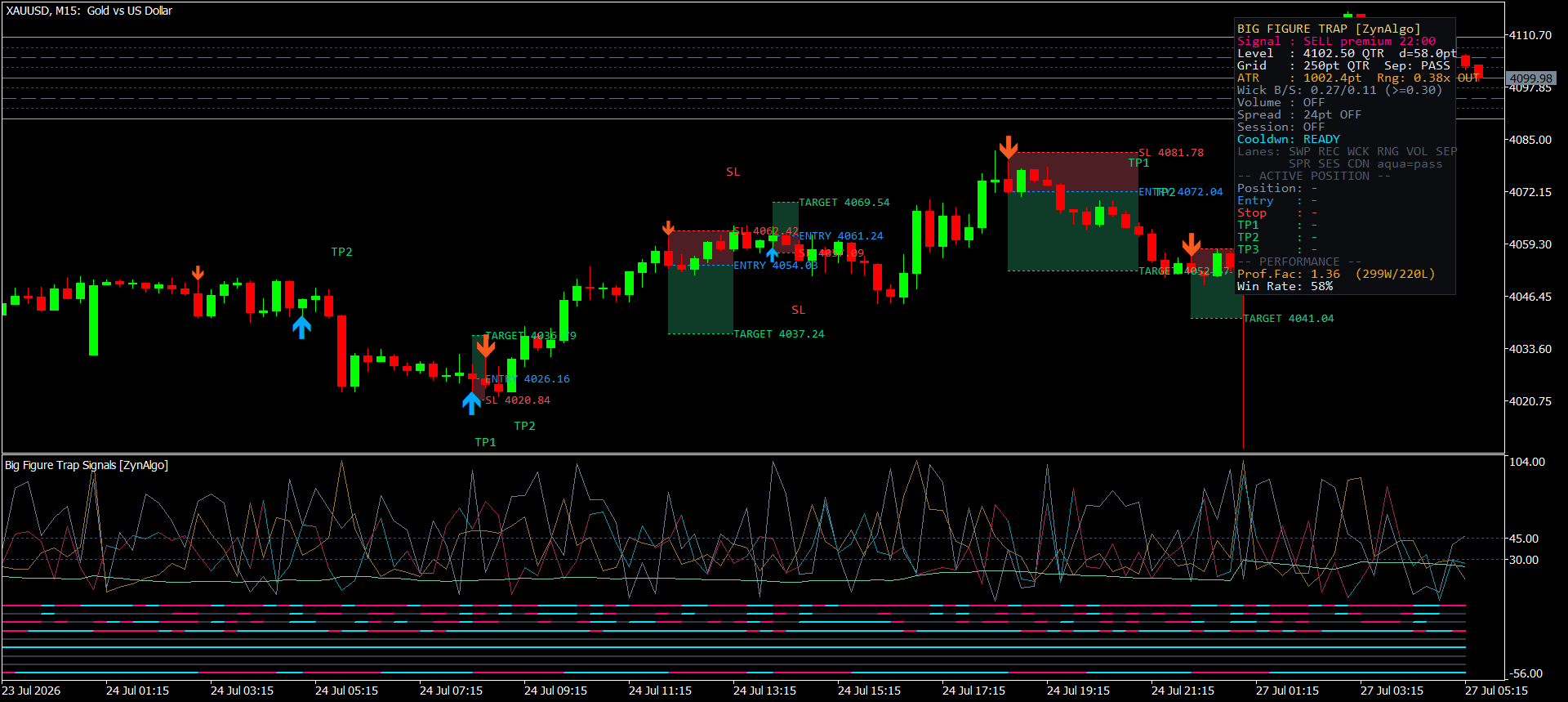The width and height of the screenshot is (1568, 702).
Task: Select the -56.00 indicator scale value
Action: tap(1526, 673)
